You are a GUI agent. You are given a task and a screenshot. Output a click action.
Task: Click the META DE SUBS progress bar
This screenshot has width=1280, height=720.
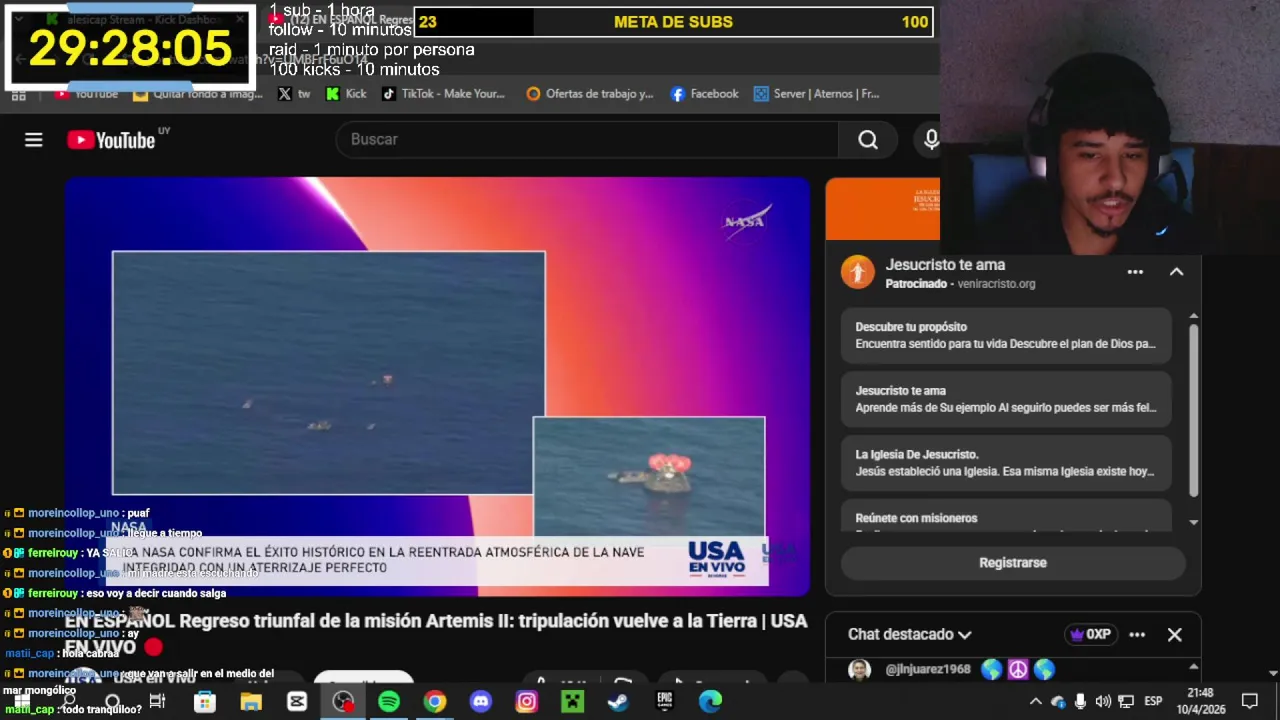673,22
